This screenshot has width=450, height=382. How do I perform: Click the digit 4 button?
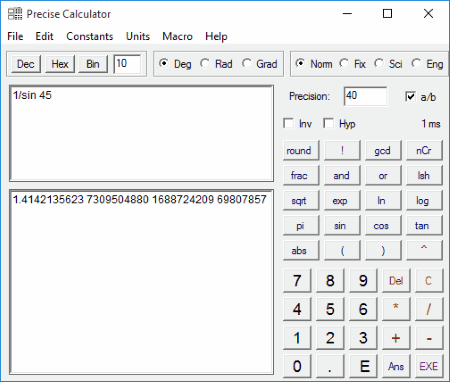297,309
